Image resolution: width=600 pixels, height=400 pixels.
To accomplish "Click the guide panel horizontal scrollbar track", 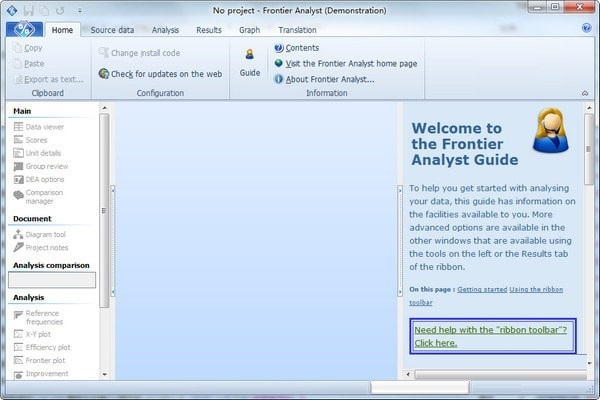I will pos(501,374).
